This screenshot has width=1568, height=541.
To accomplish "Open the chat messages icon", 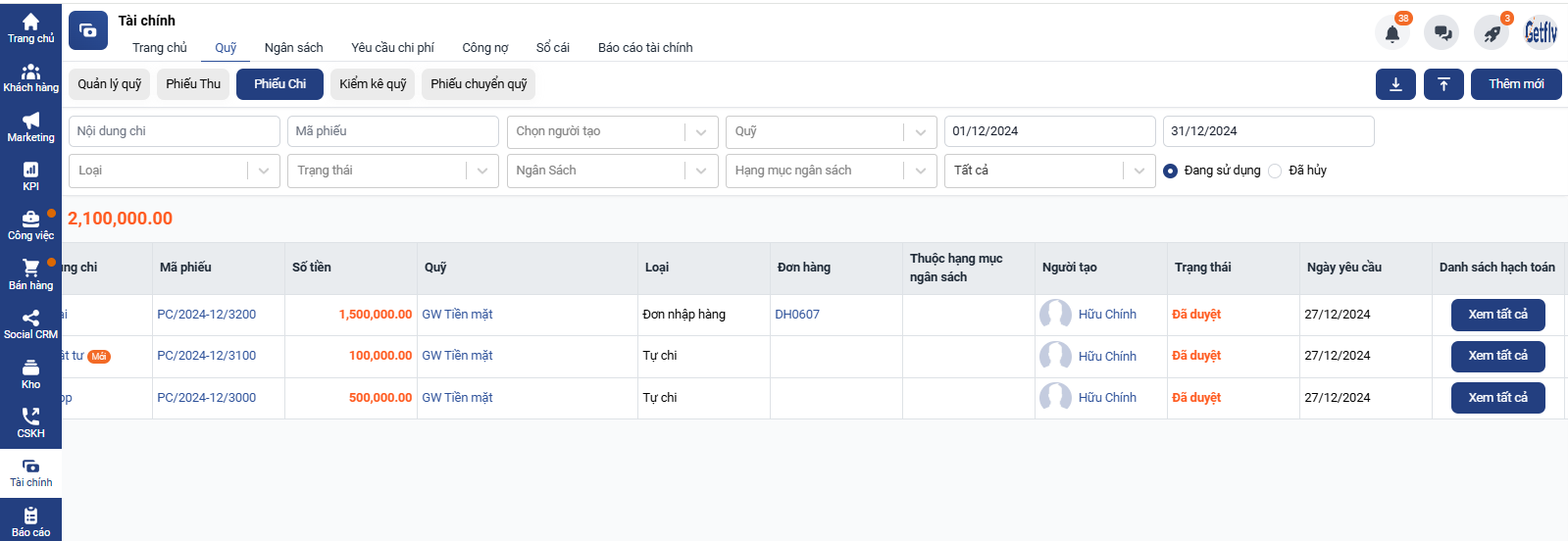I will click(x=1442, y=33).
